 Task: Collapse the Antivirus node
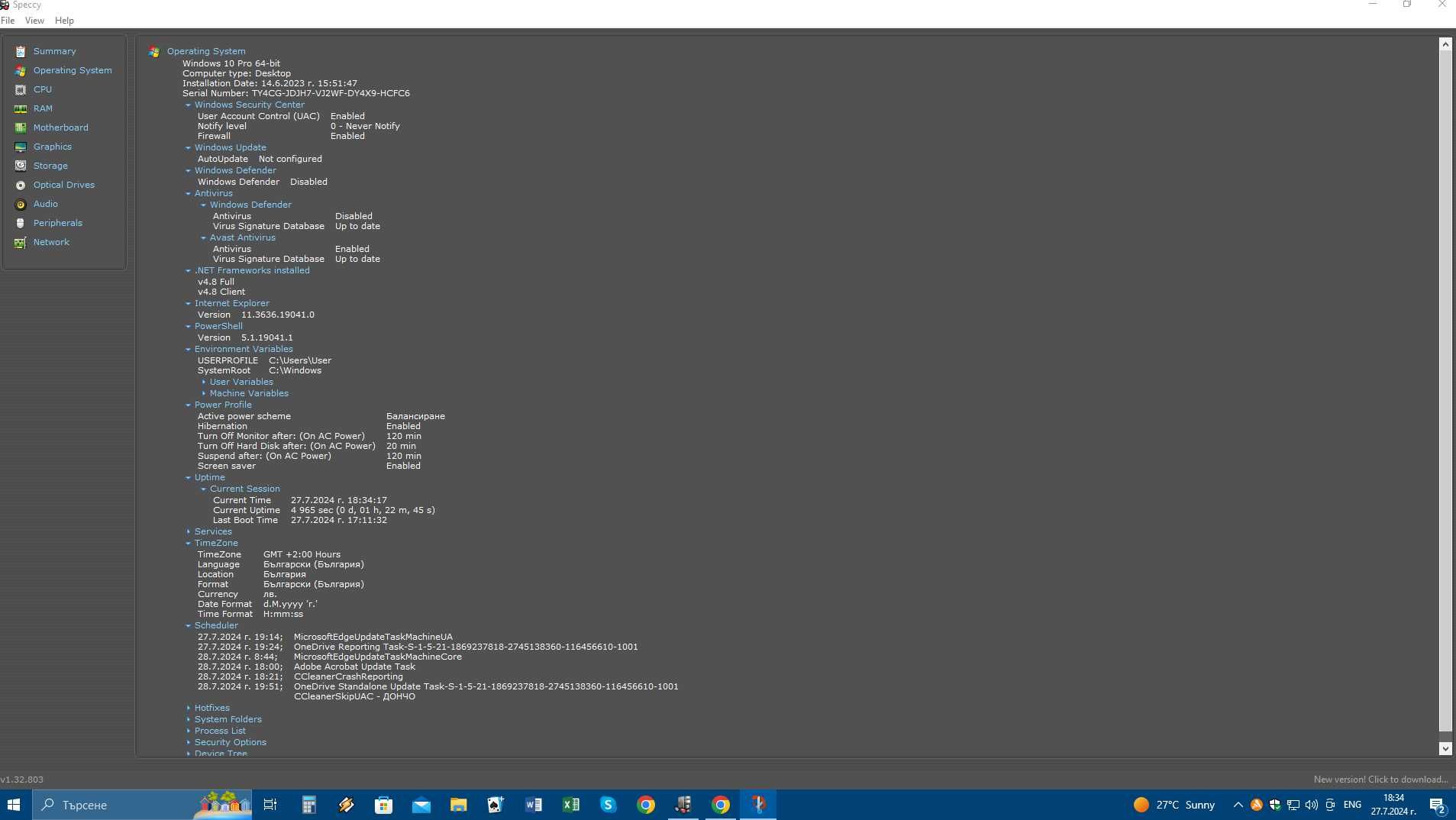[188, 194]
